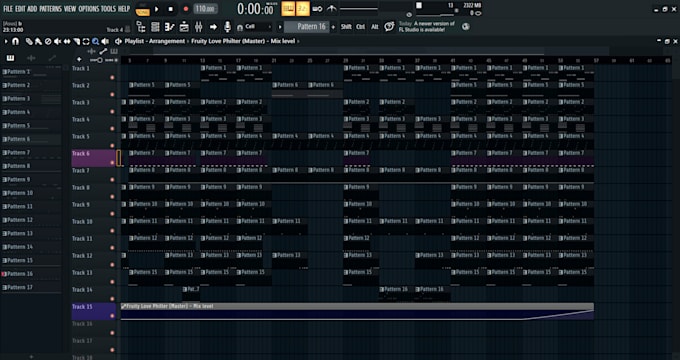680x360 pixels.
Task: Start playback with the play button
Action: coord(157,9)
